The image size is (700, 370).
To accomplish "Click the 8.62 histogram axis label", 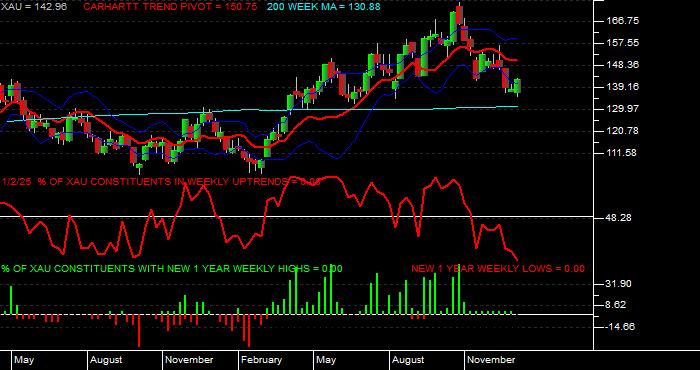I will (616, 305).
